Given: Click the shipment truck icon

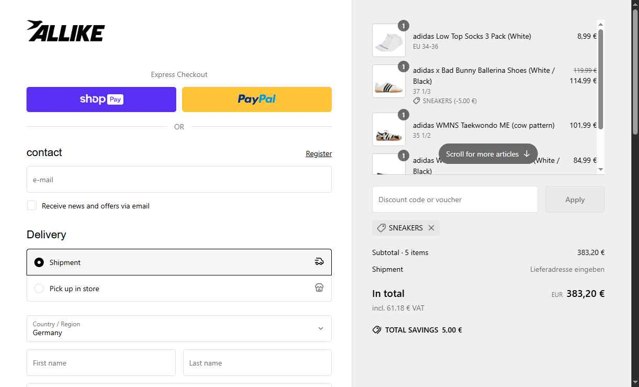Looking at the screenshot, I should 319,262.
